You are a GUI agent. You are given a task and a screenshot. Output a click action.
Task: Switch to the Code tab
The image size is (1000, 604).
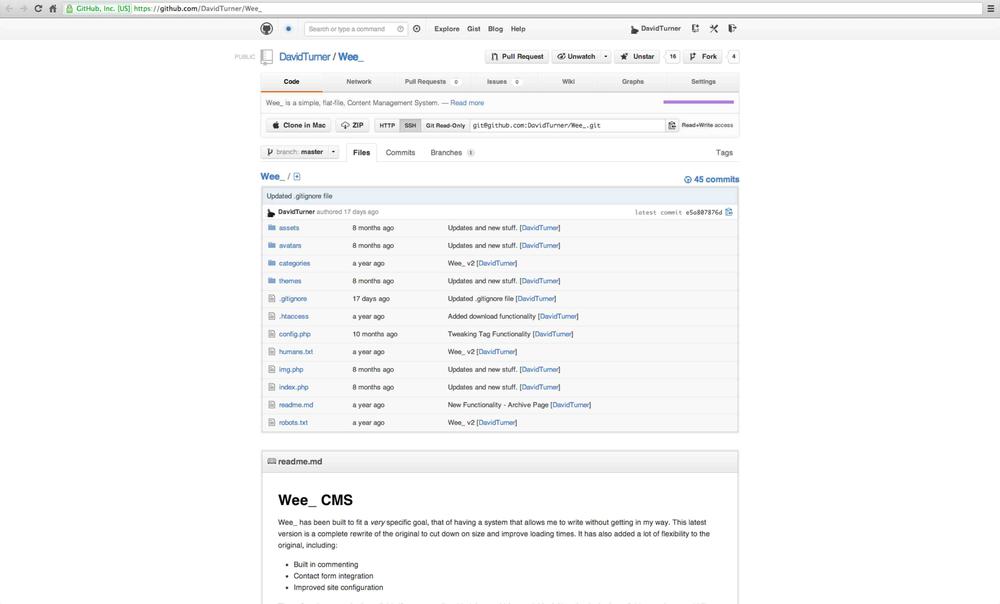(291, 82)
